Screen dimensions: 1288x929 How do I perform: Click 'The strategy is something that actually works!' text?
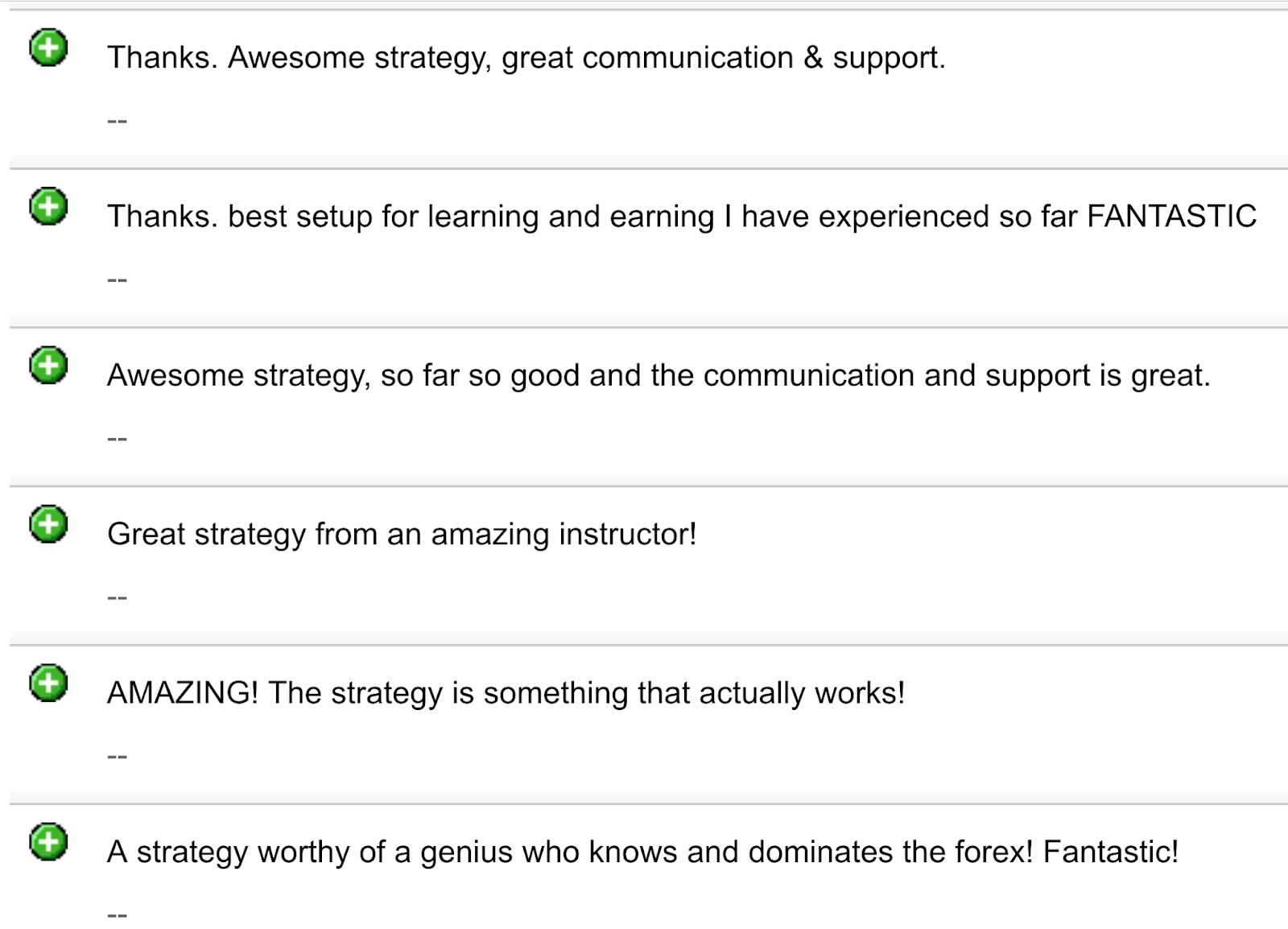[x=587, y=693]
